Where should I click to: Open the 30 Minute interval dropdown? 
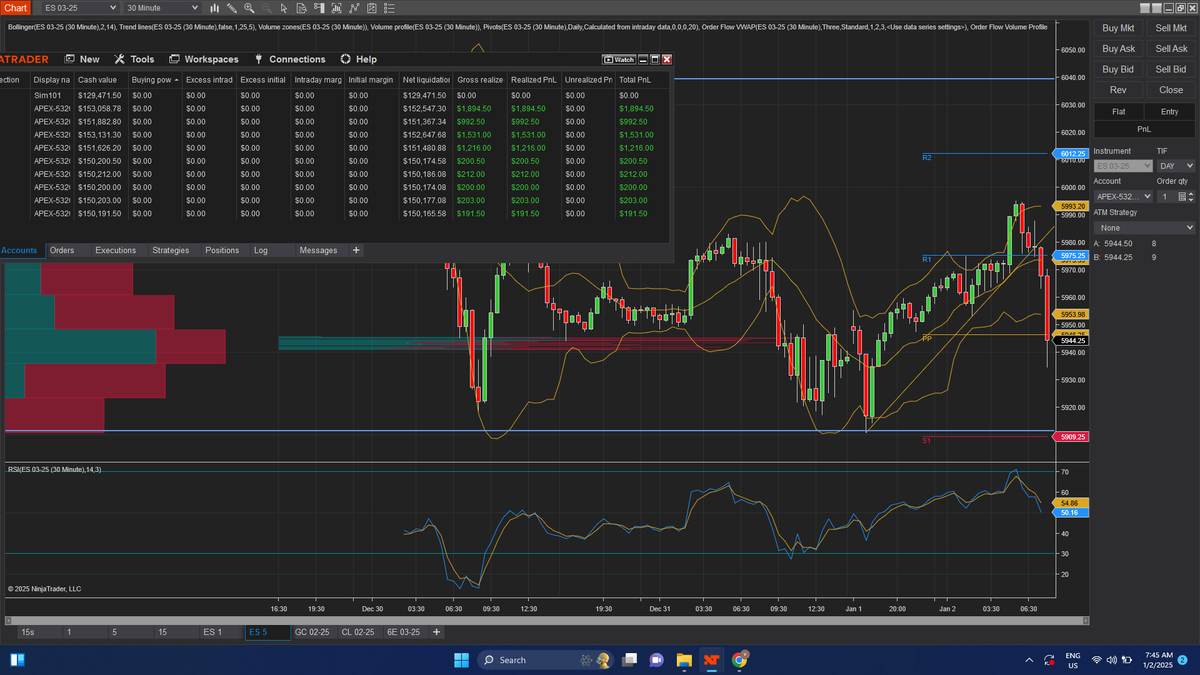coord(162,8)
